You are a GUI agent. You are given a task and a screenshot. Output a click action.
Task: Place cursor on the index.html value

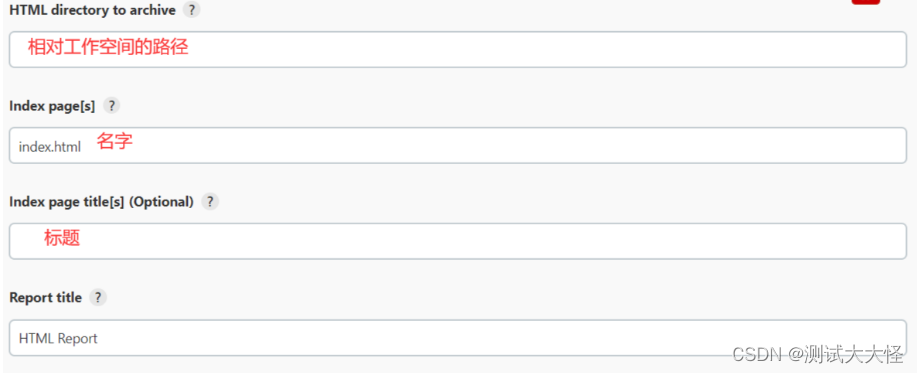pyautogui.click(x=50, y=147)
